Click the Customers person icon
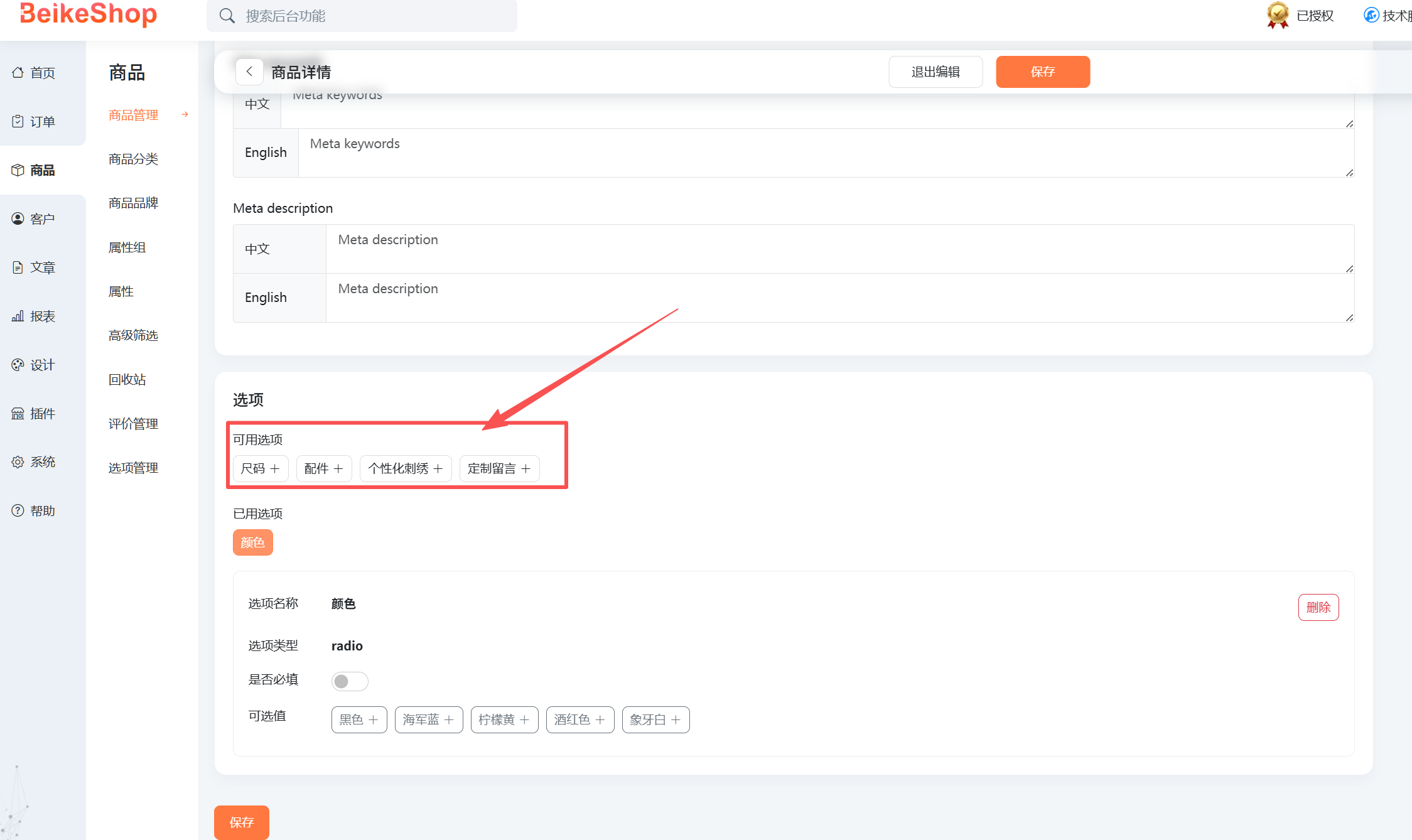This screenshot has height=840, width=1412. pos(18,218)
